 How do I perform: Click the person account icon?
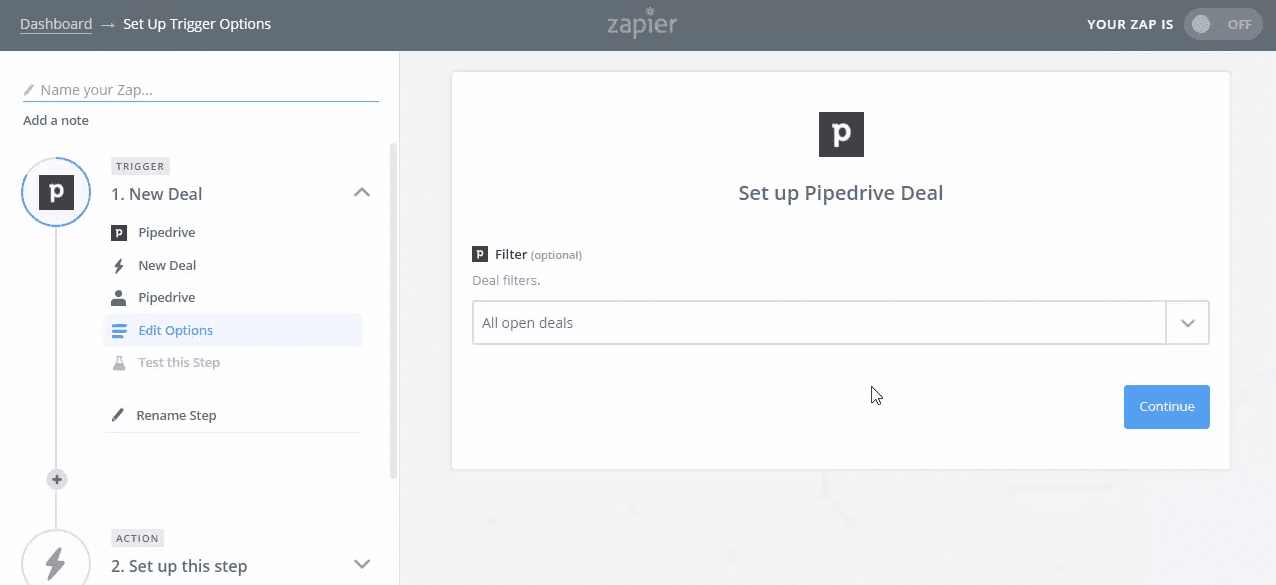click(x=119, y=298)
